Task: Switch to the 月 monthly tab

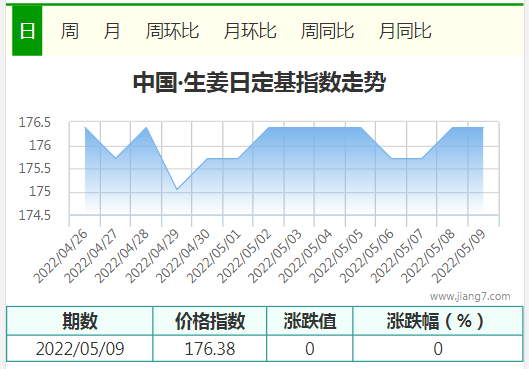Action: [112, 31]
